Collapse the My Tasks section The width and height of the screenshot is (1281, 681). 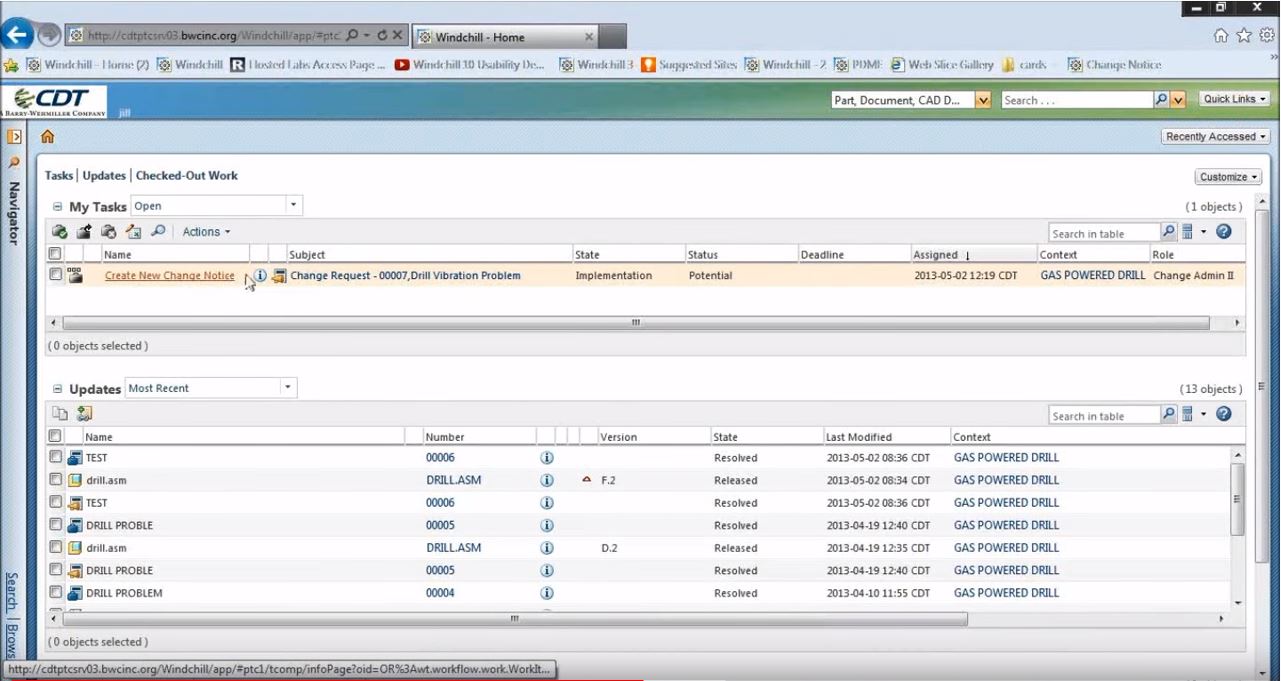coord(58,207)
